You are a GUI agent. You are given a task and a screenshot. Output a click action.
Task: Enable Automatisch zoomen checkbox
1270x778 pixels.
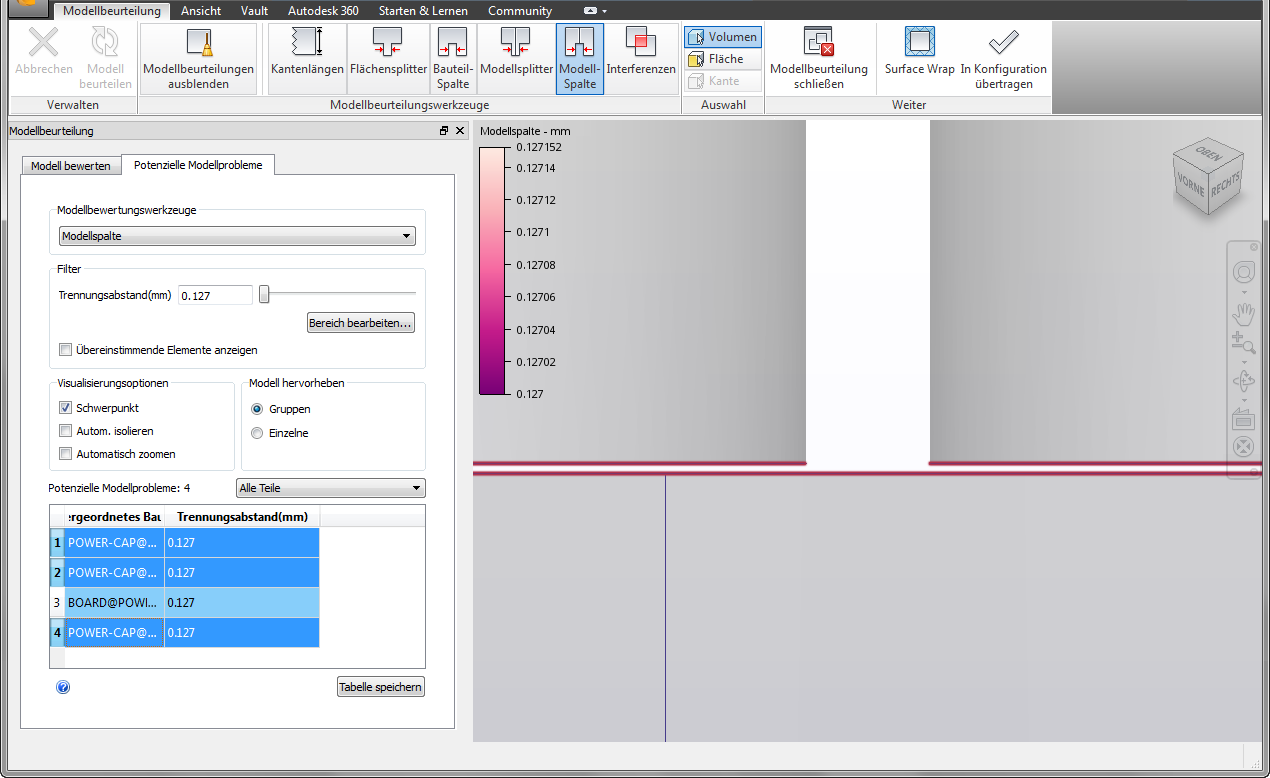66,454
